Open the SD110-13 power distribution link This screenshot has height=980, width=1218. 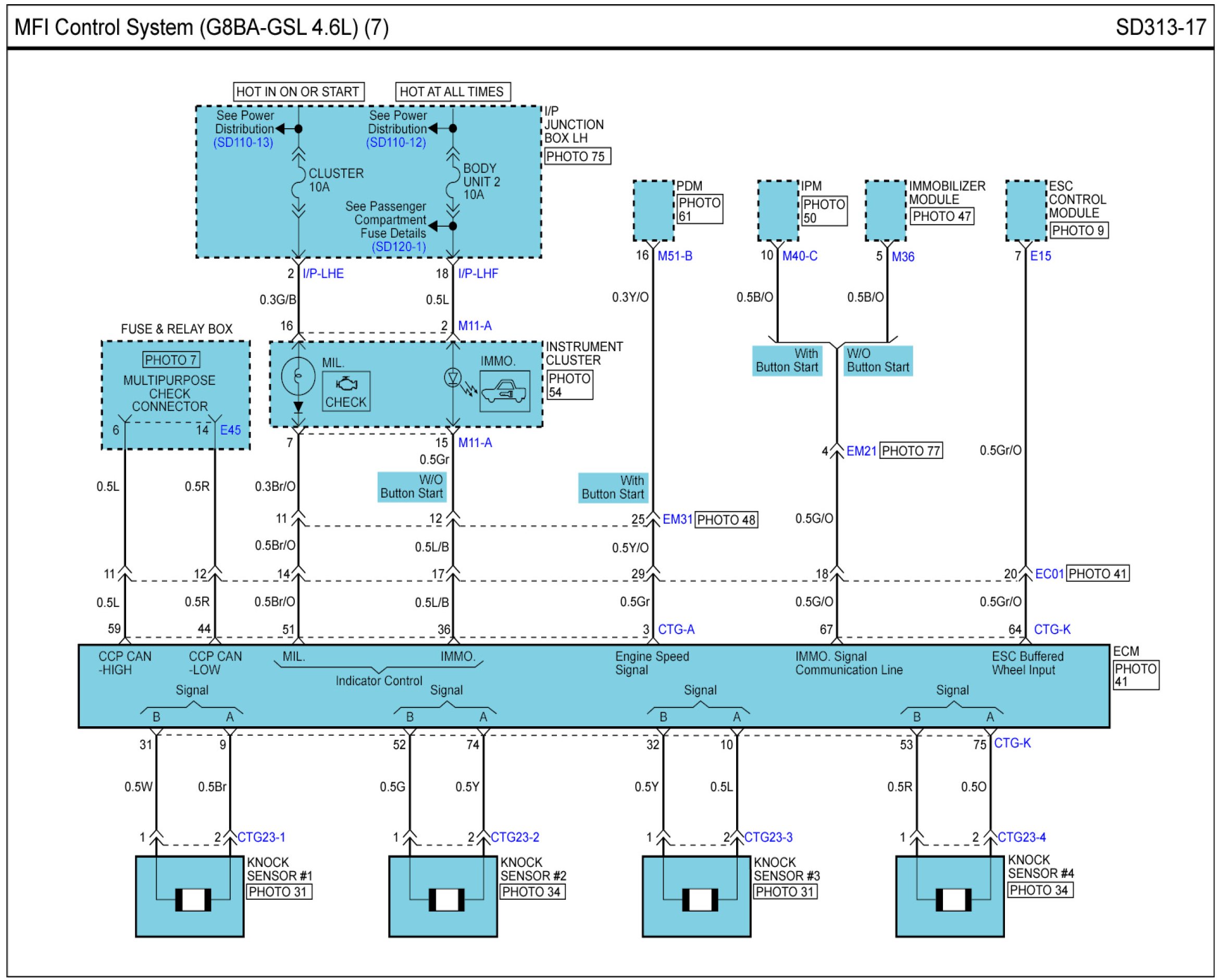[x=243, y=142]
